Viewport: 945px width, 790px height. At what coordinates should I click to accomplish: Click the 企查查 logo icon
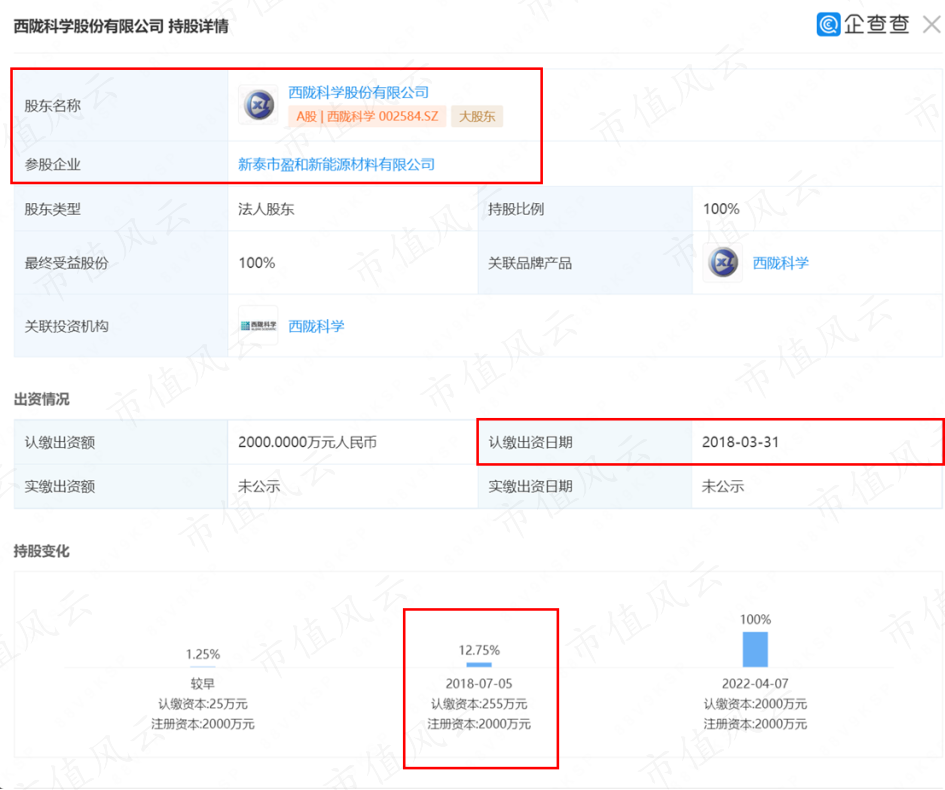(x=828, y=24)
